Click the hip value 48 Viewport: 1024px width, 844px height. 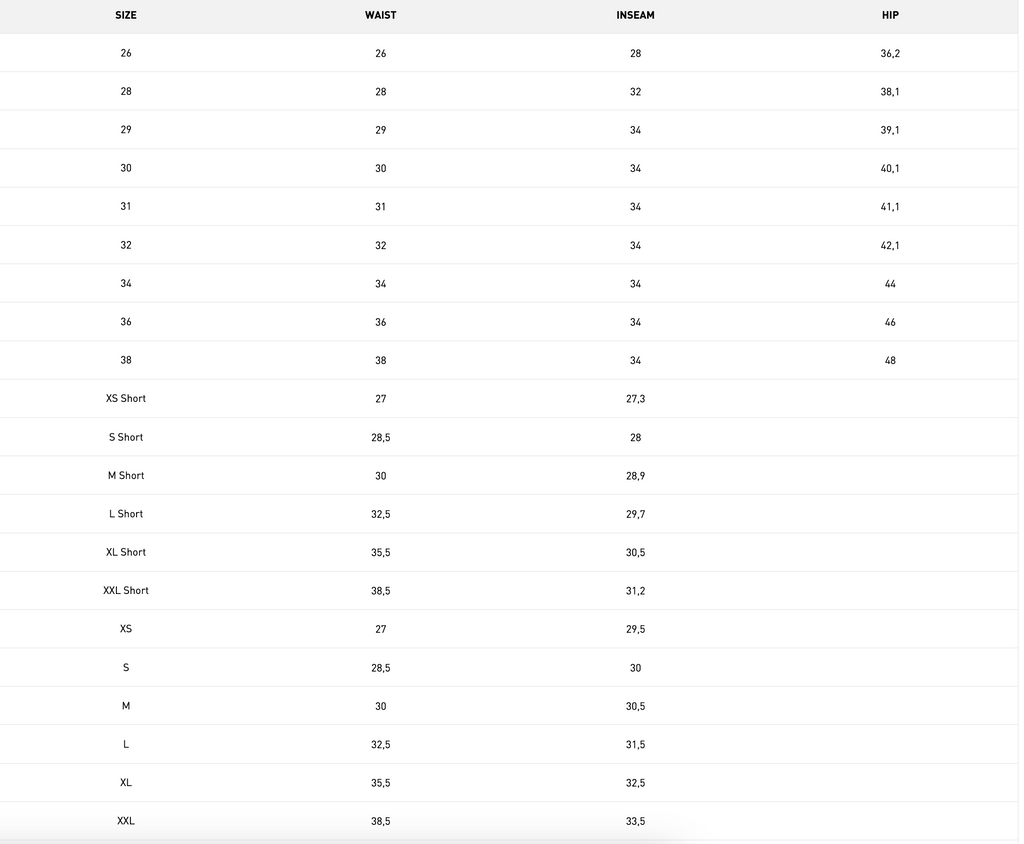click(x=890, y=361)
